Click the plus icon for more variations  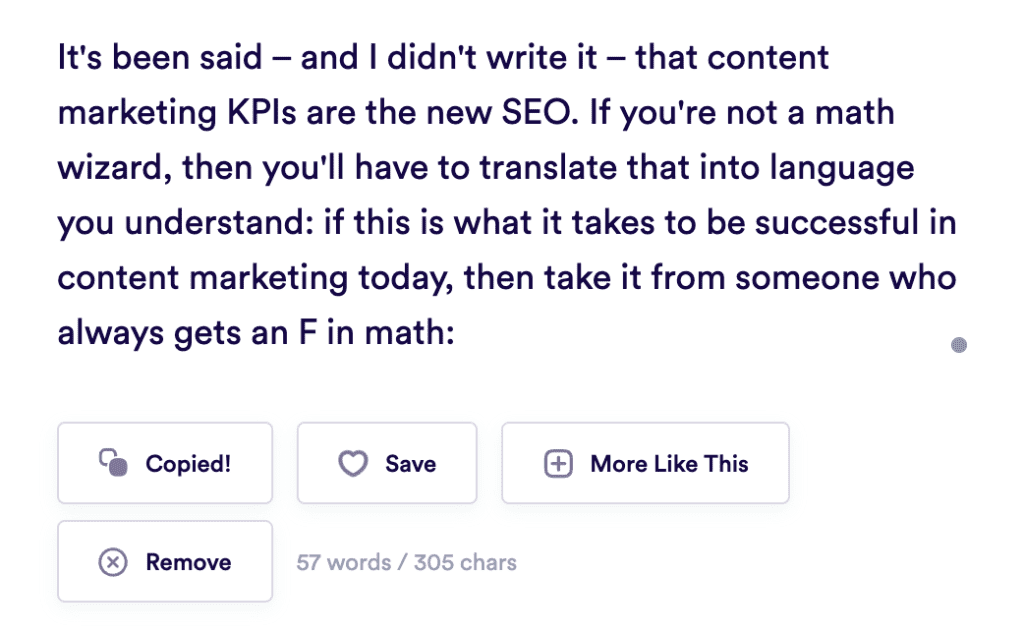coord(558,464)
